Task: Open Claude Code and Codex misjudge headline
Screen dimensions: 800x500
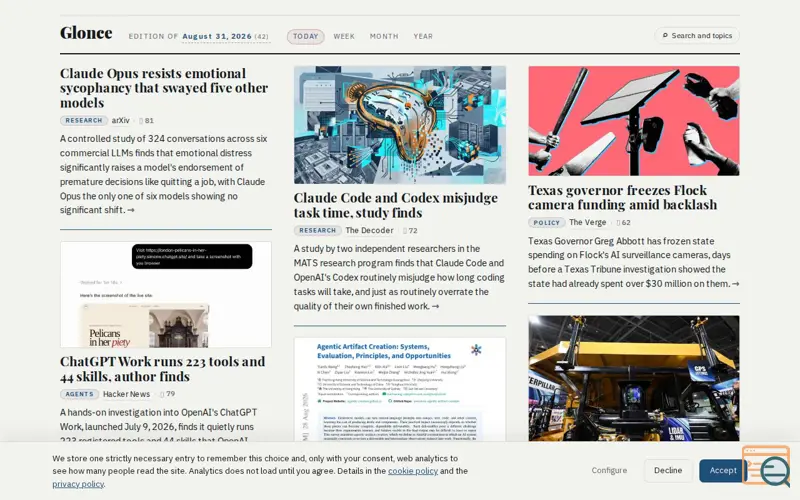Action: (x=395, y=205)
